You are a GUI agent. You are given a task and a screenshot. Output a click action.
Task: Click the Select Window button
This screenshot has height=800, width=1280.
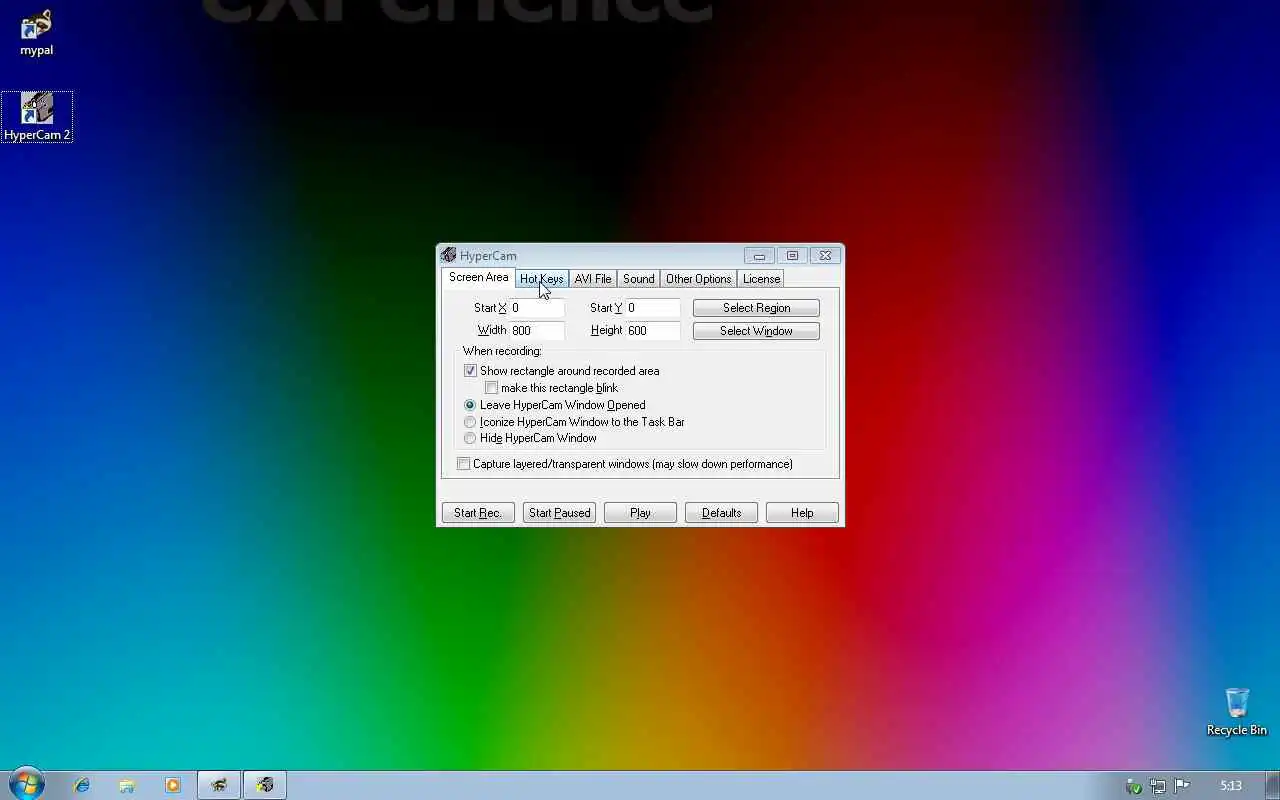756,331
